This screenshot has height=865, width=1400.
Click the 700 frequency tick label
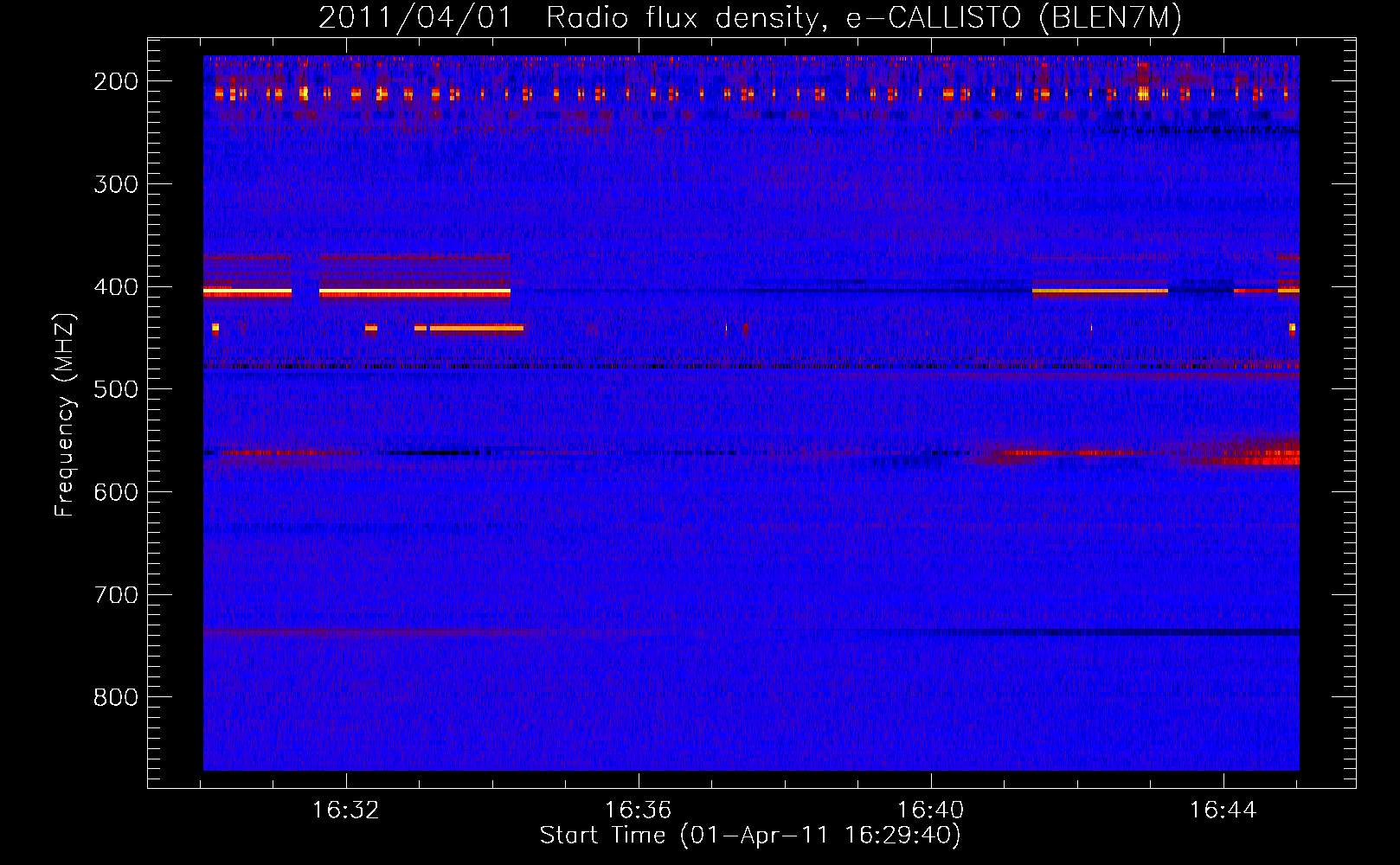tap(116, 595)
